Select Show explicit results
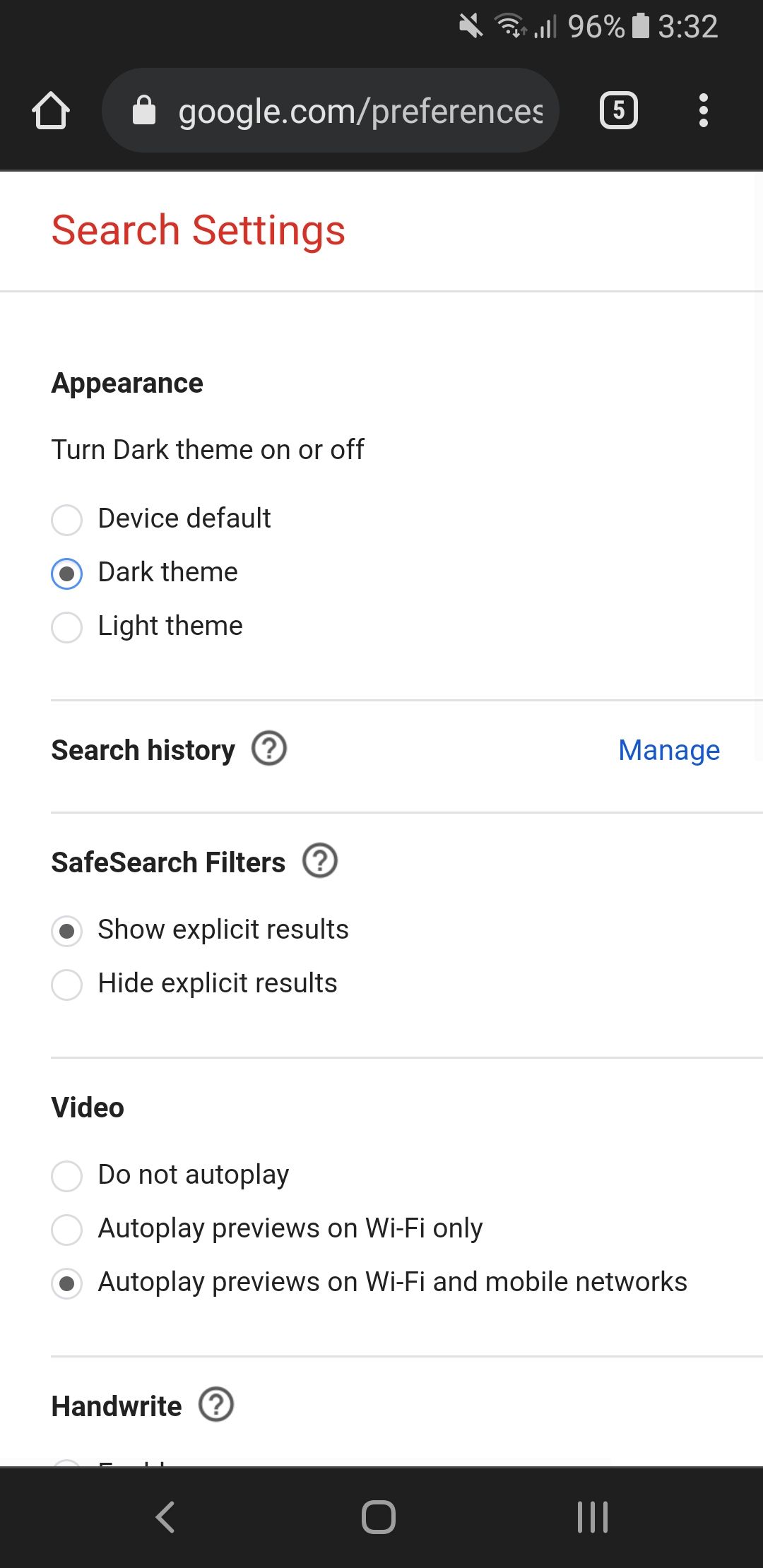Viewport: 763px width, 1568px height. click(67, 931)
